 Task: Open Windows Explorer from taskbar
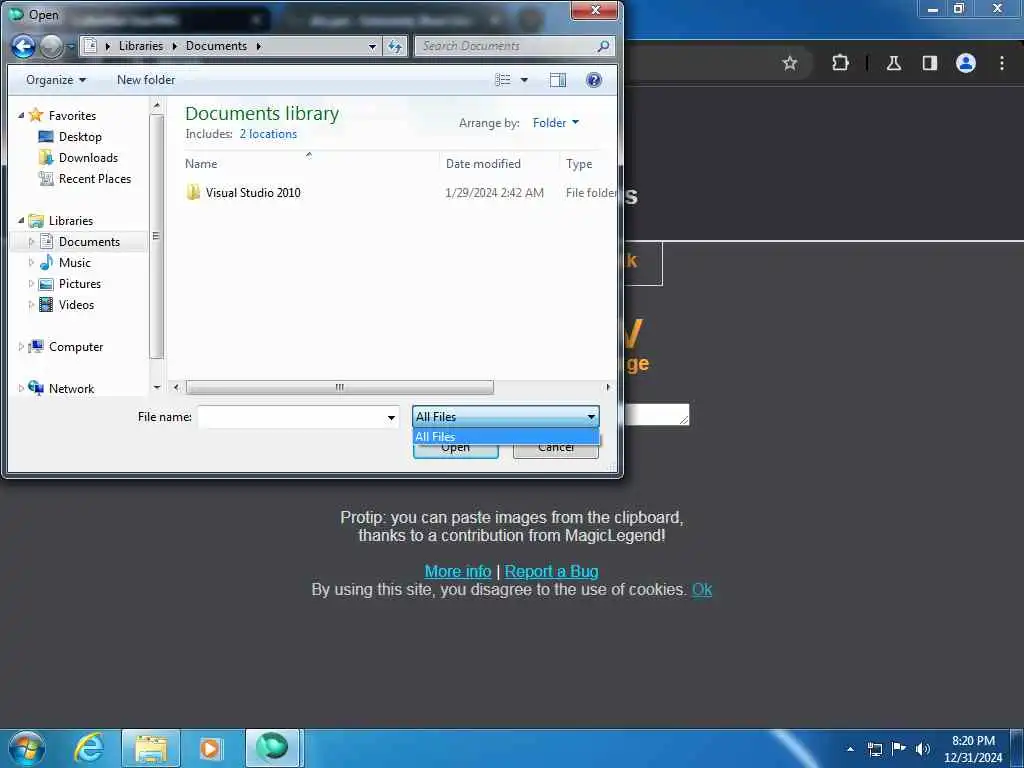[x=151, y=748]
